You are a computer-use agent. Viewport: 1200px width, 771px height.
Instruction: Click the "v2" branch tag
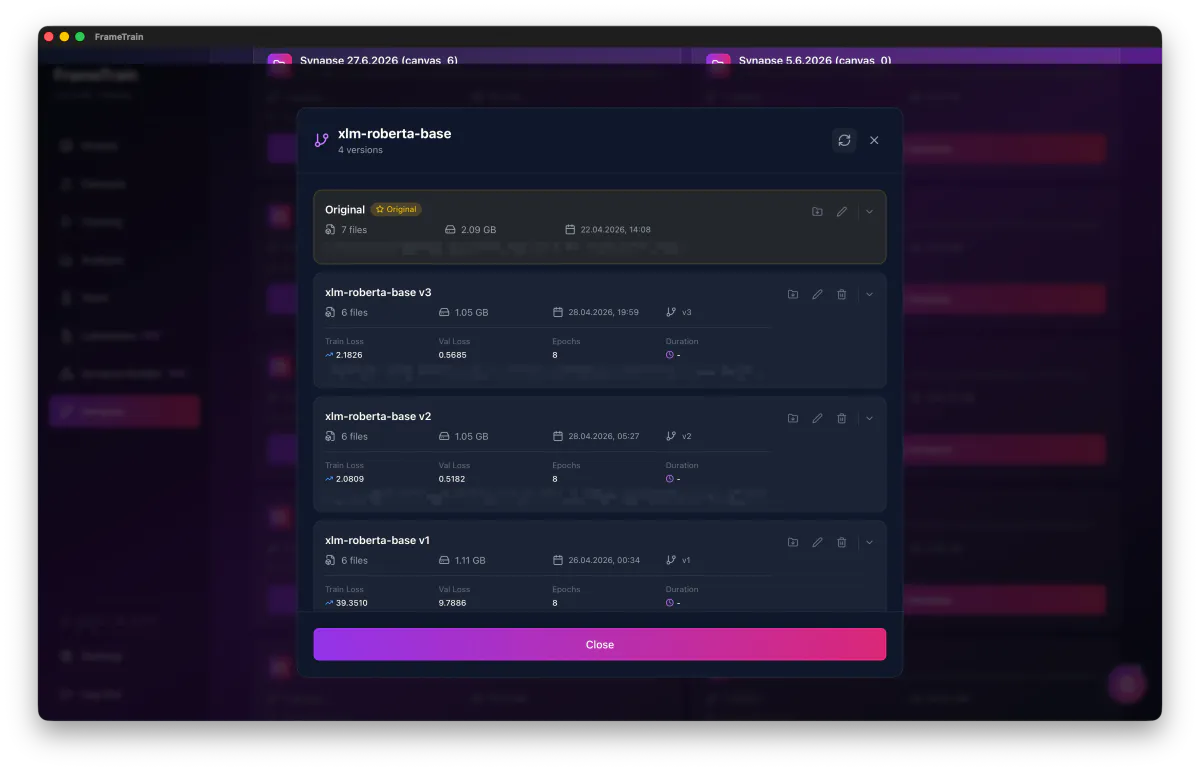(x=679, y=436)
